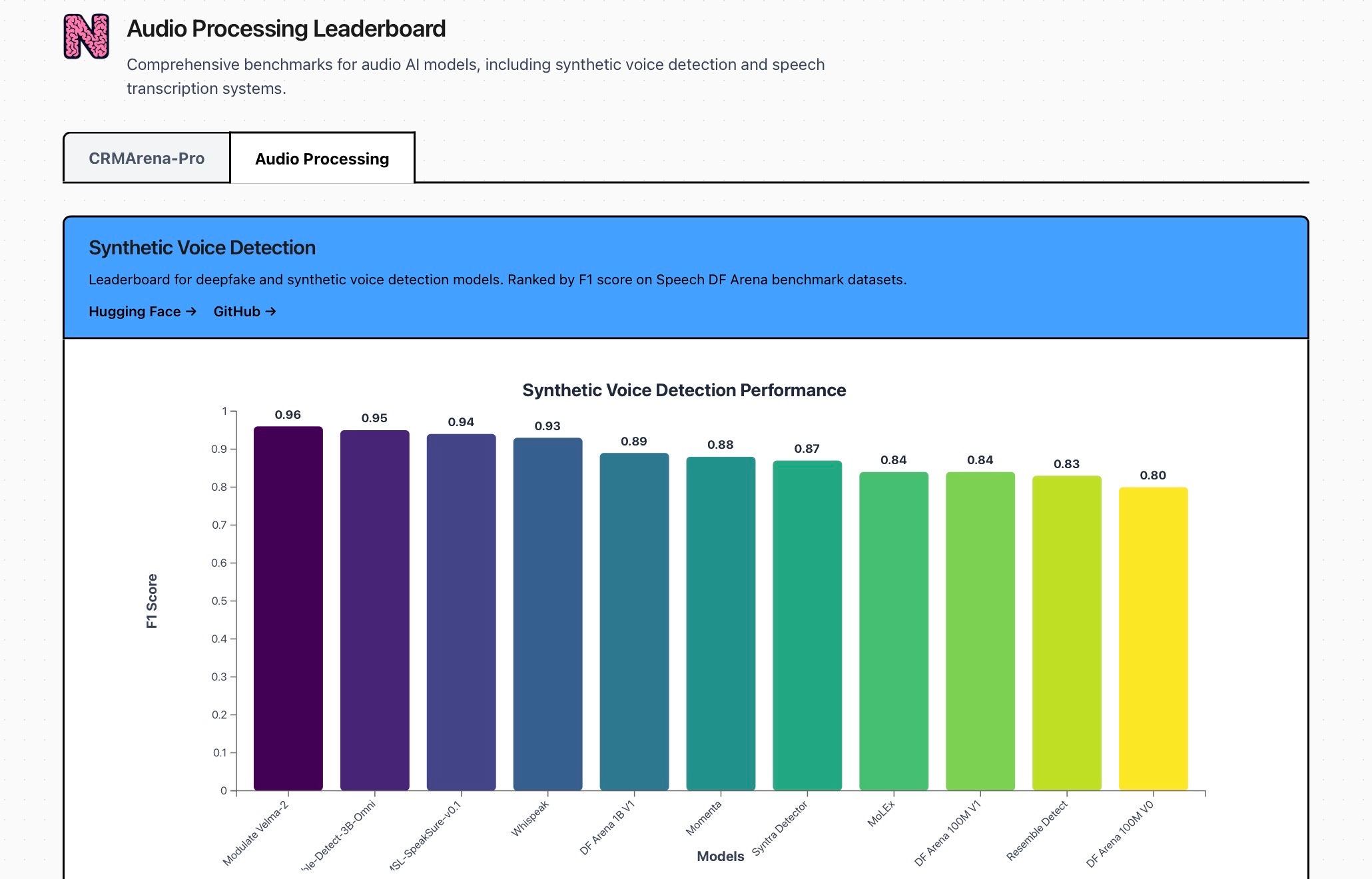Click the 0.95 purple bar

(x=375, y=611)
